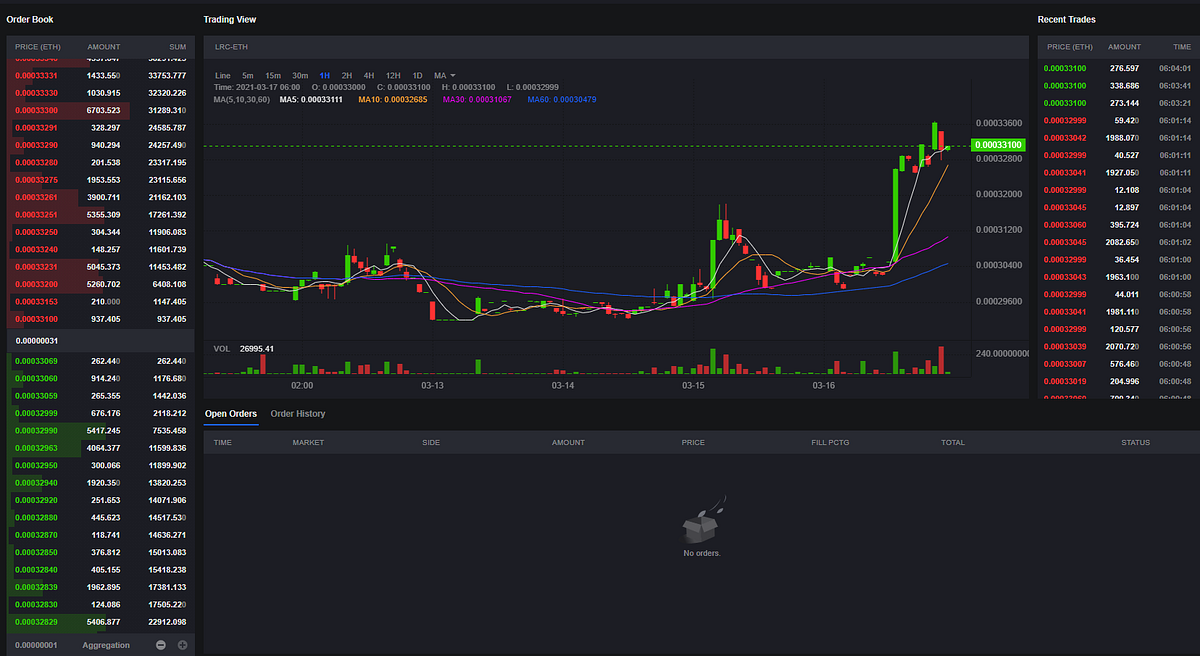
Task: Select buy order at price 0.00032920
Action: (x=101, y=499)
